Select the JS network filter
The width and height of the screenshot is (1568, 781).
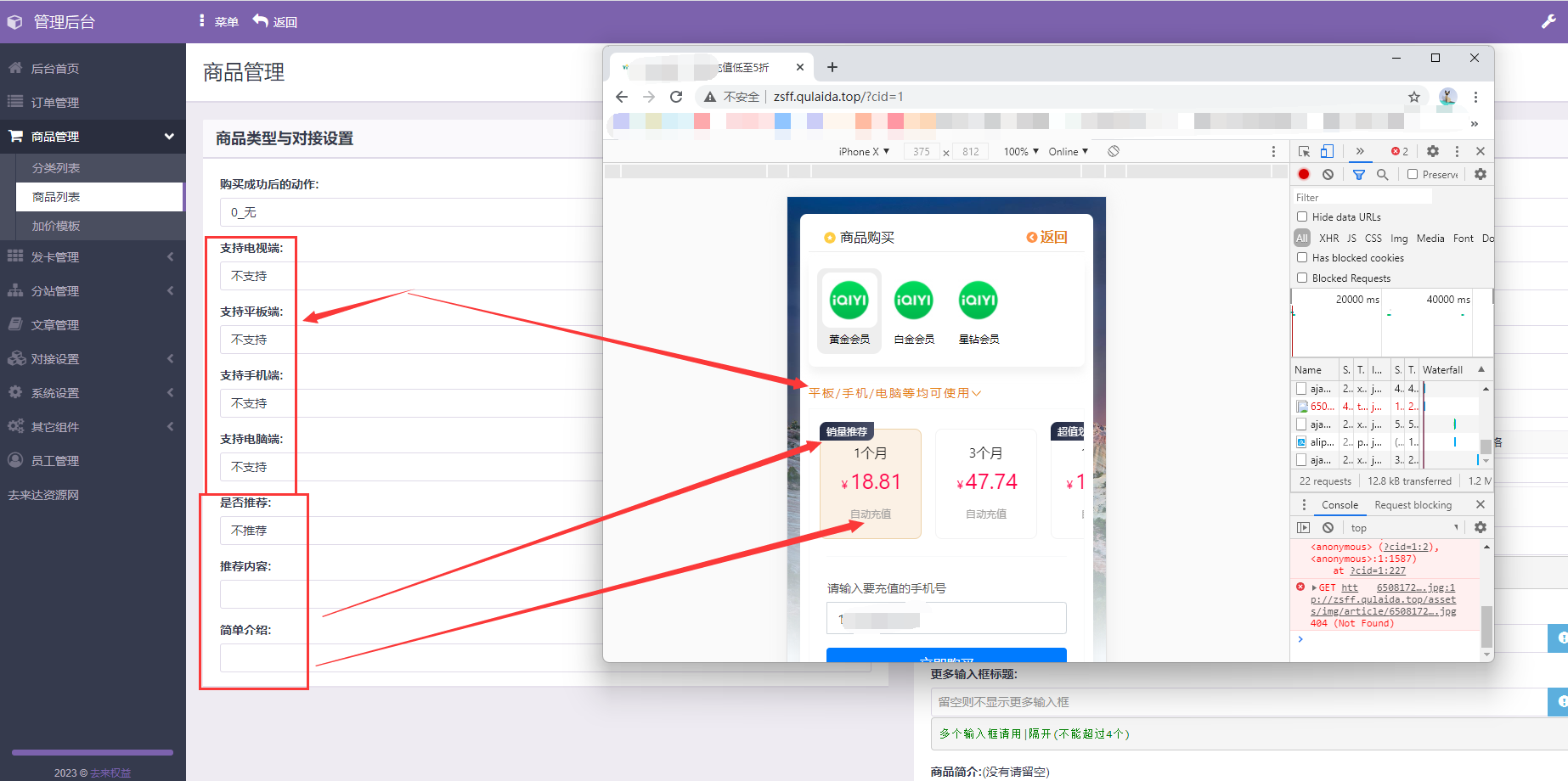[x=1351, y=239]
